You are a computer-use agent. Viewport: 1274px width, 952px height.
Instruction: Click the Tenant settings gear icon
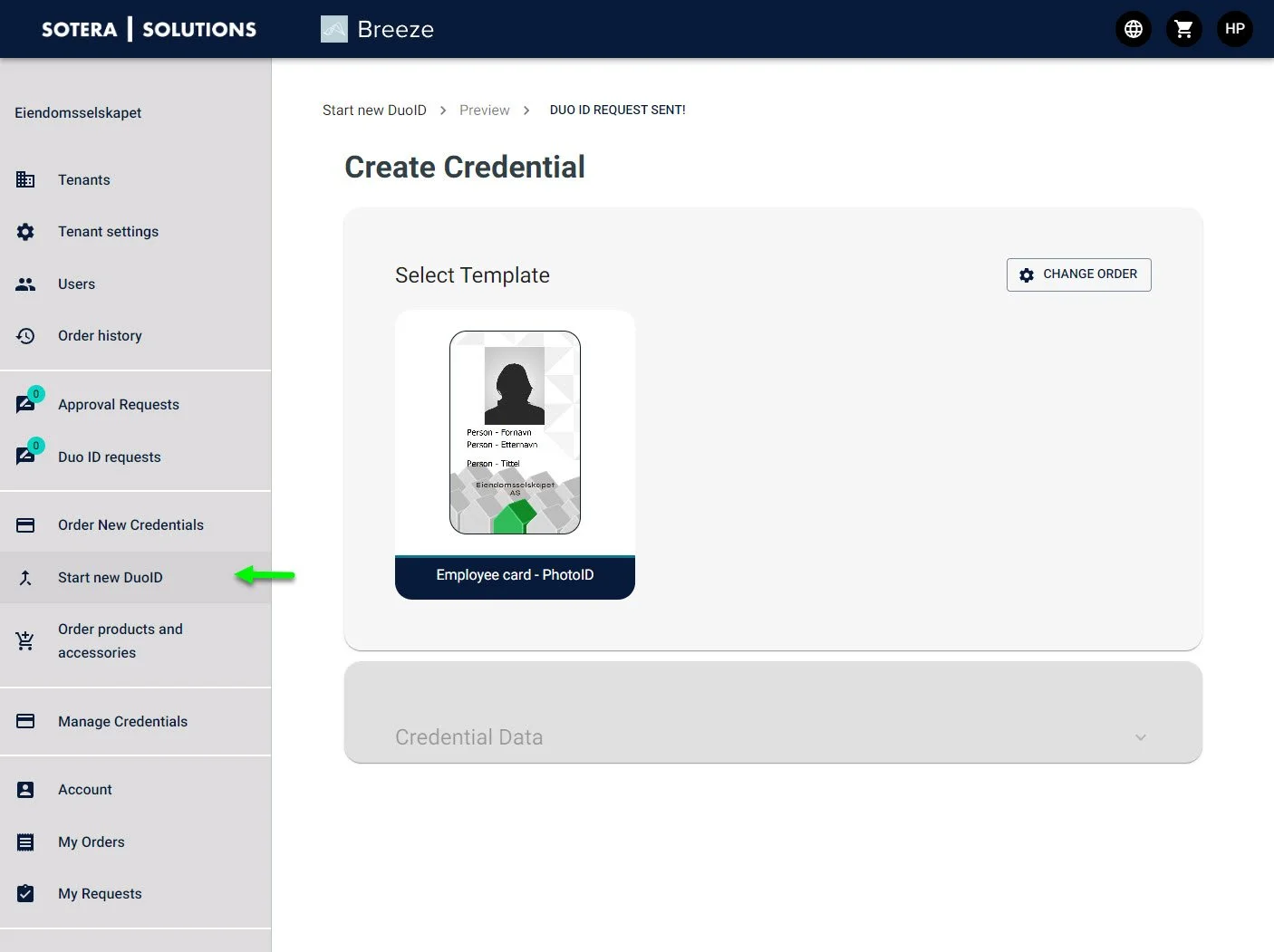(25, 232)
